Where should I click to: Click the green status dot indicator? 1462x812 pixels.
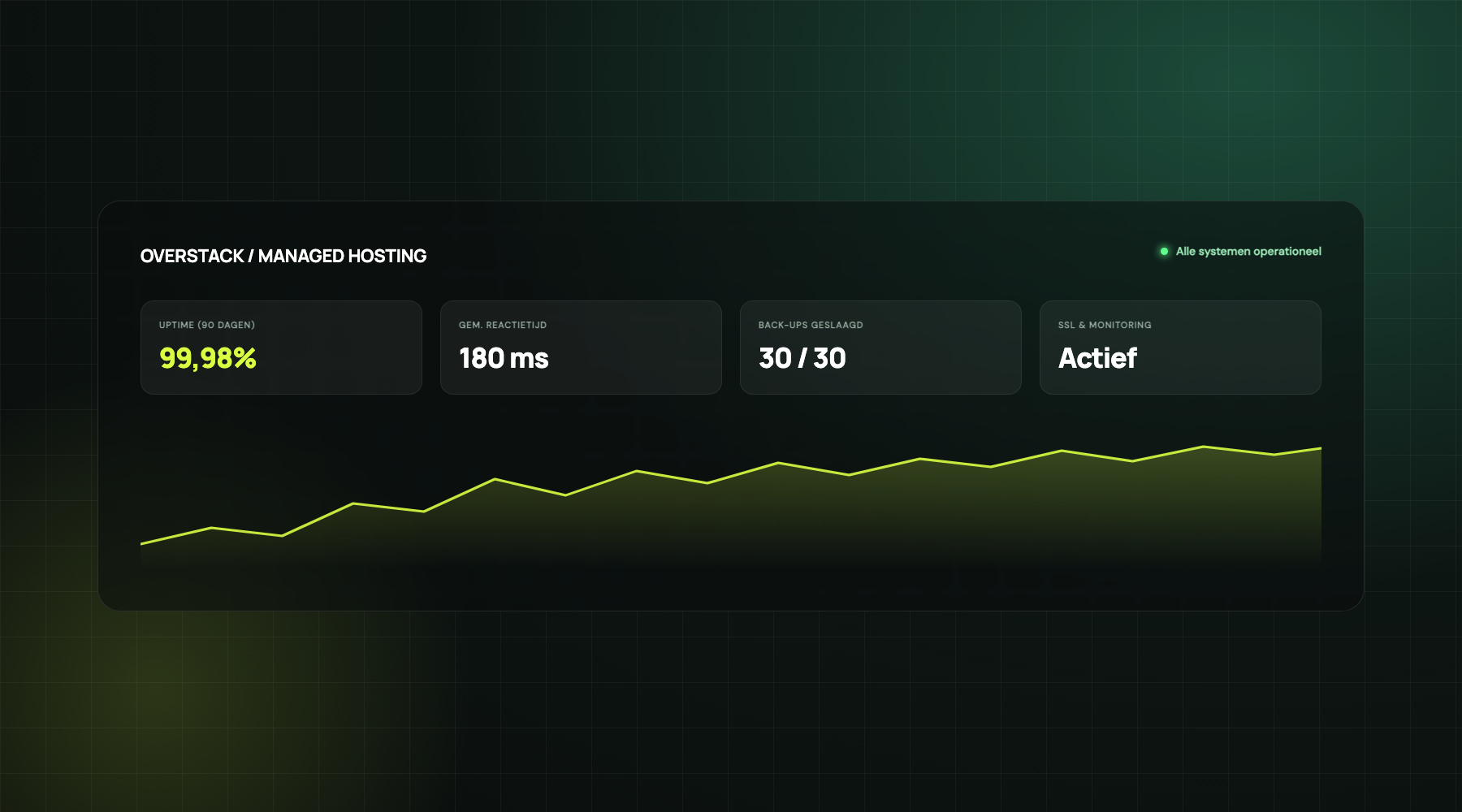(1164, 252)
